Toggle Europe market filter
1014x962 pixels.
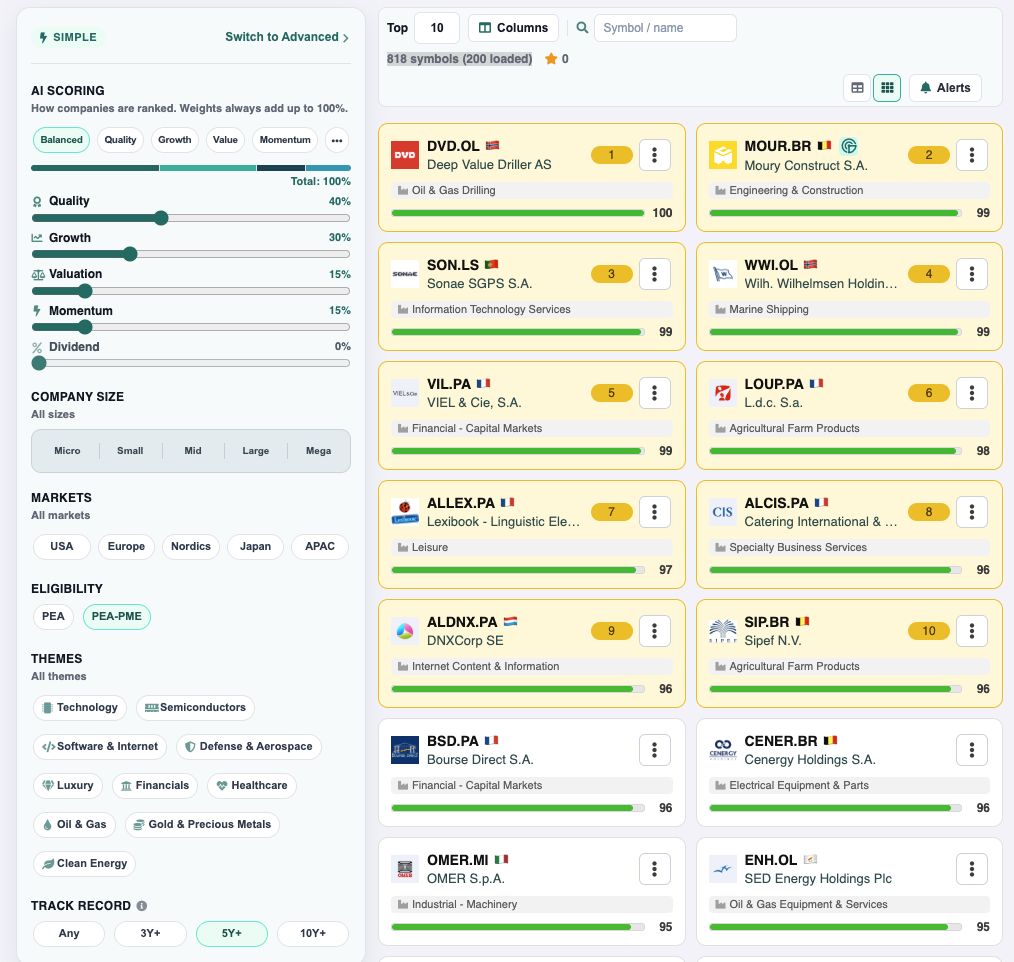pyautogui.click(x=126, y=546)
